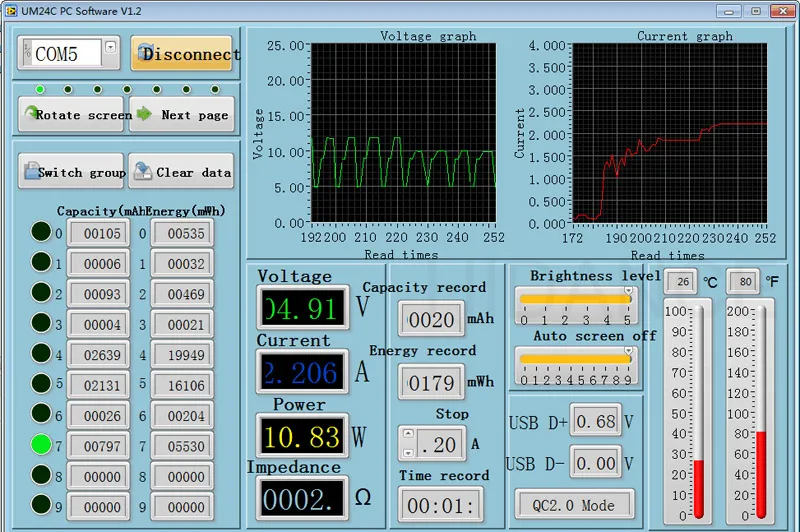Click the Clear data icon
The width and height of the screenshot is (800, 532).
142,171
